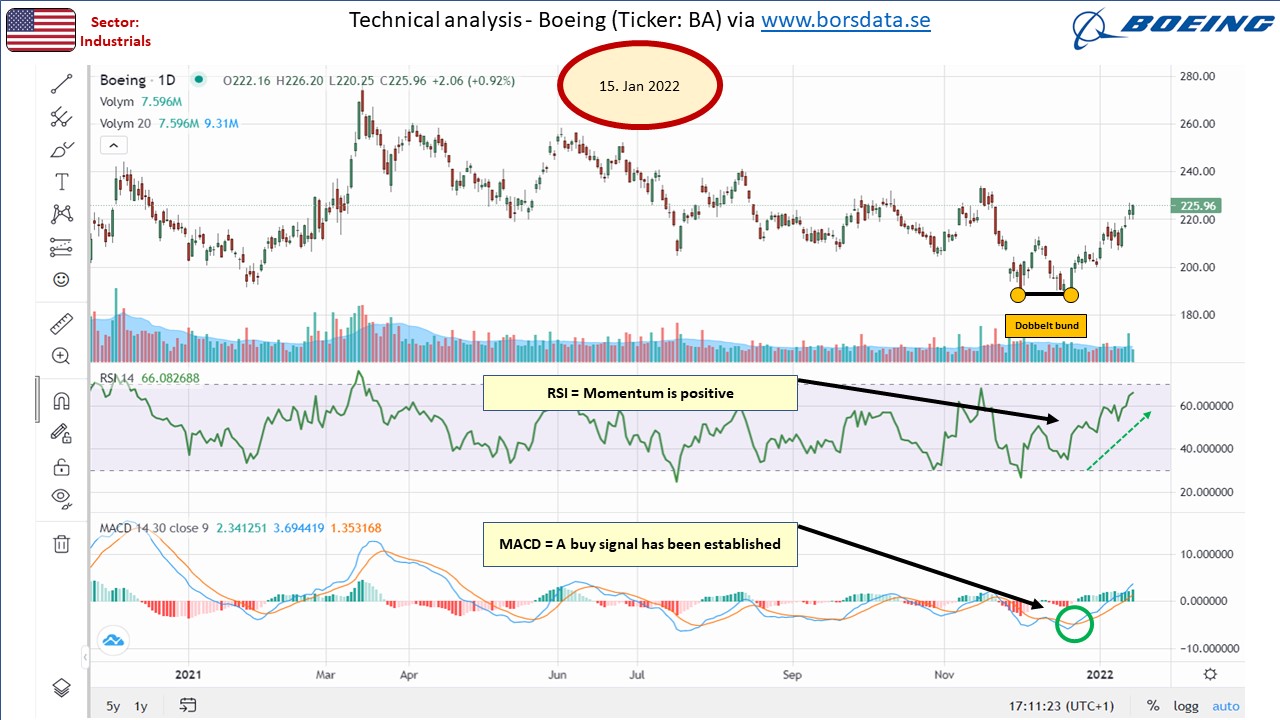Open timezone menu at 17:11:23 (UTC+1)
This screenshot has width=1280, height=720.
click(x=1061, y=706)
